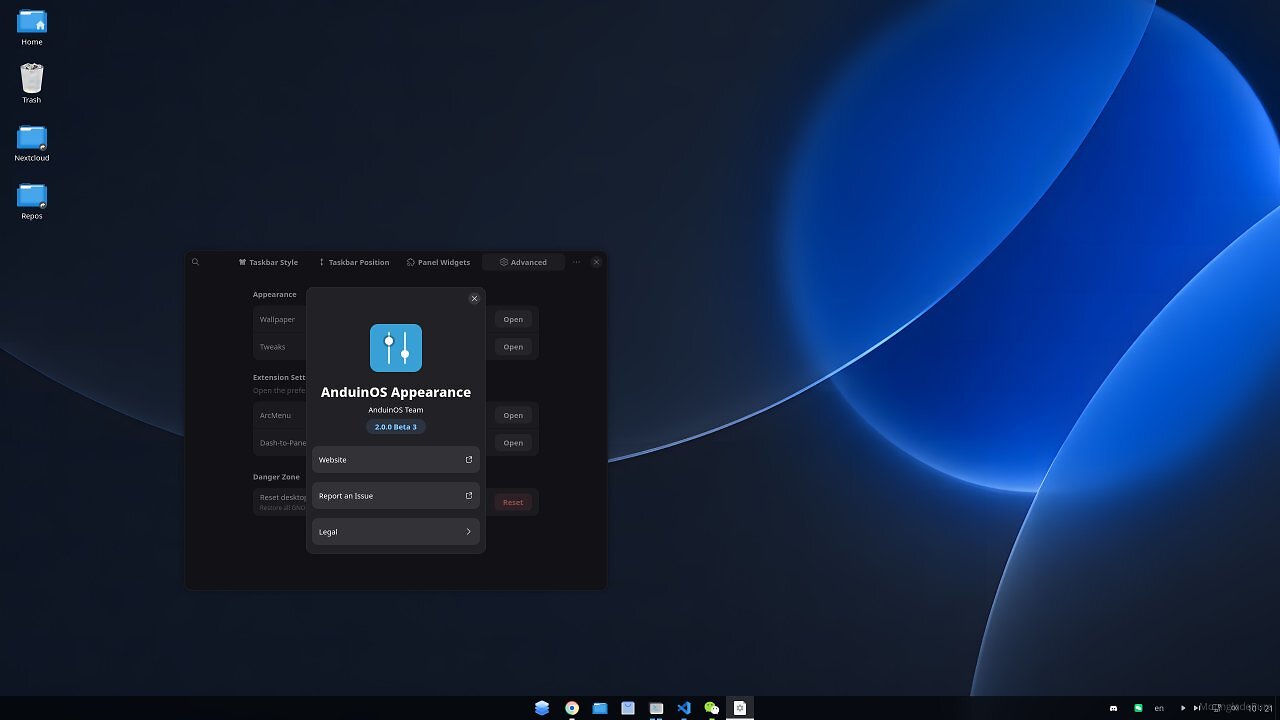Open WeChat from the taskbar
Viewport: 1280px width, 720px height.
pos(712,708)
